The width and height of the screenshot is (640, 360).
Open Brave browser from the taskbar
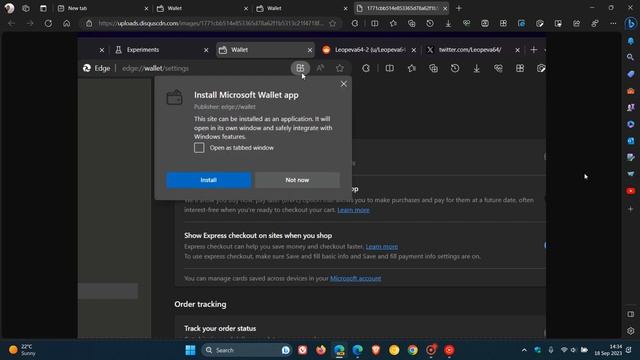pos(376,350)
